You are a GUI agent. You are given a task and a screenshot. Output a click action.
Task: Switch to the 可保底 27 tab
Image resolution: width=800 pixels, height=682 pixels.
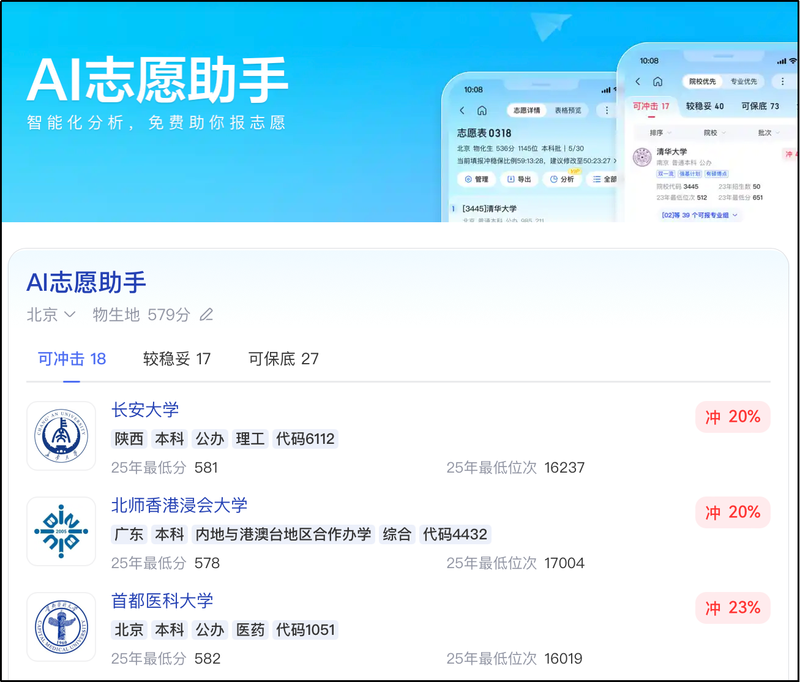tap(283, 359)
